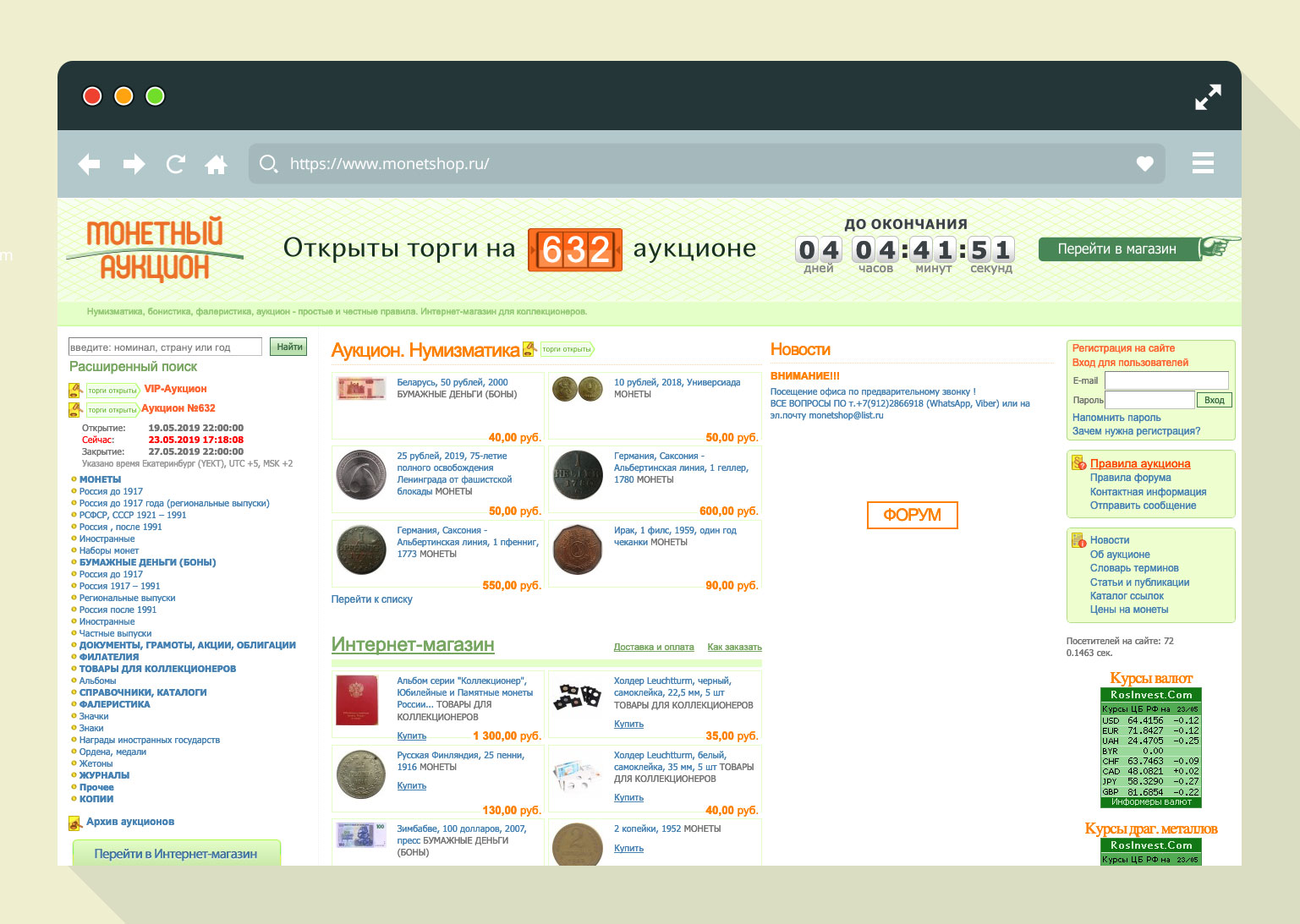Select Россия до 1917 under МОНЕТЫ
1300x924 pixels.
[111, 491]
